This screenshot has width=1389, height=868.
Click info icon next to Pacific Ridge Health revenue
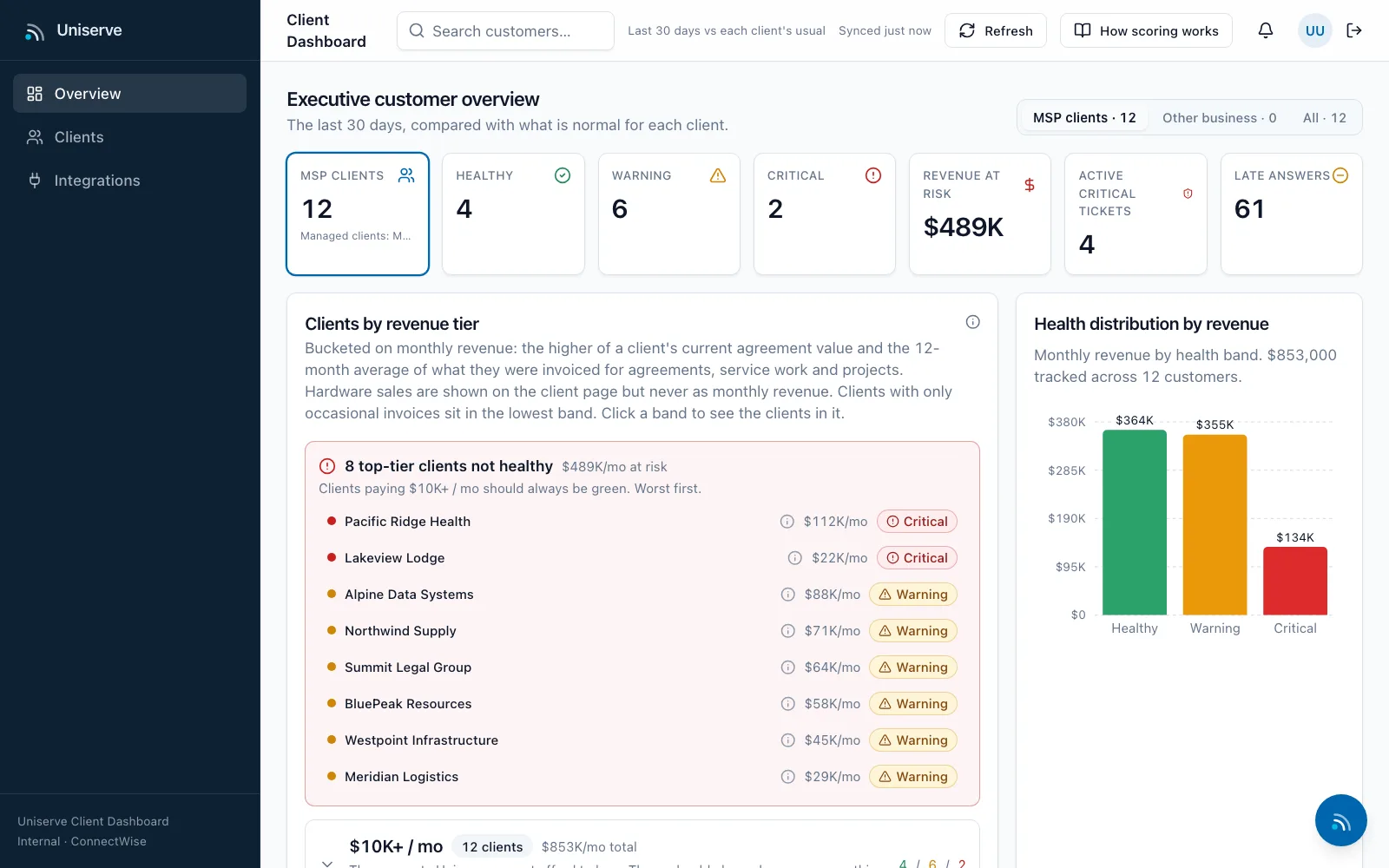787,522
